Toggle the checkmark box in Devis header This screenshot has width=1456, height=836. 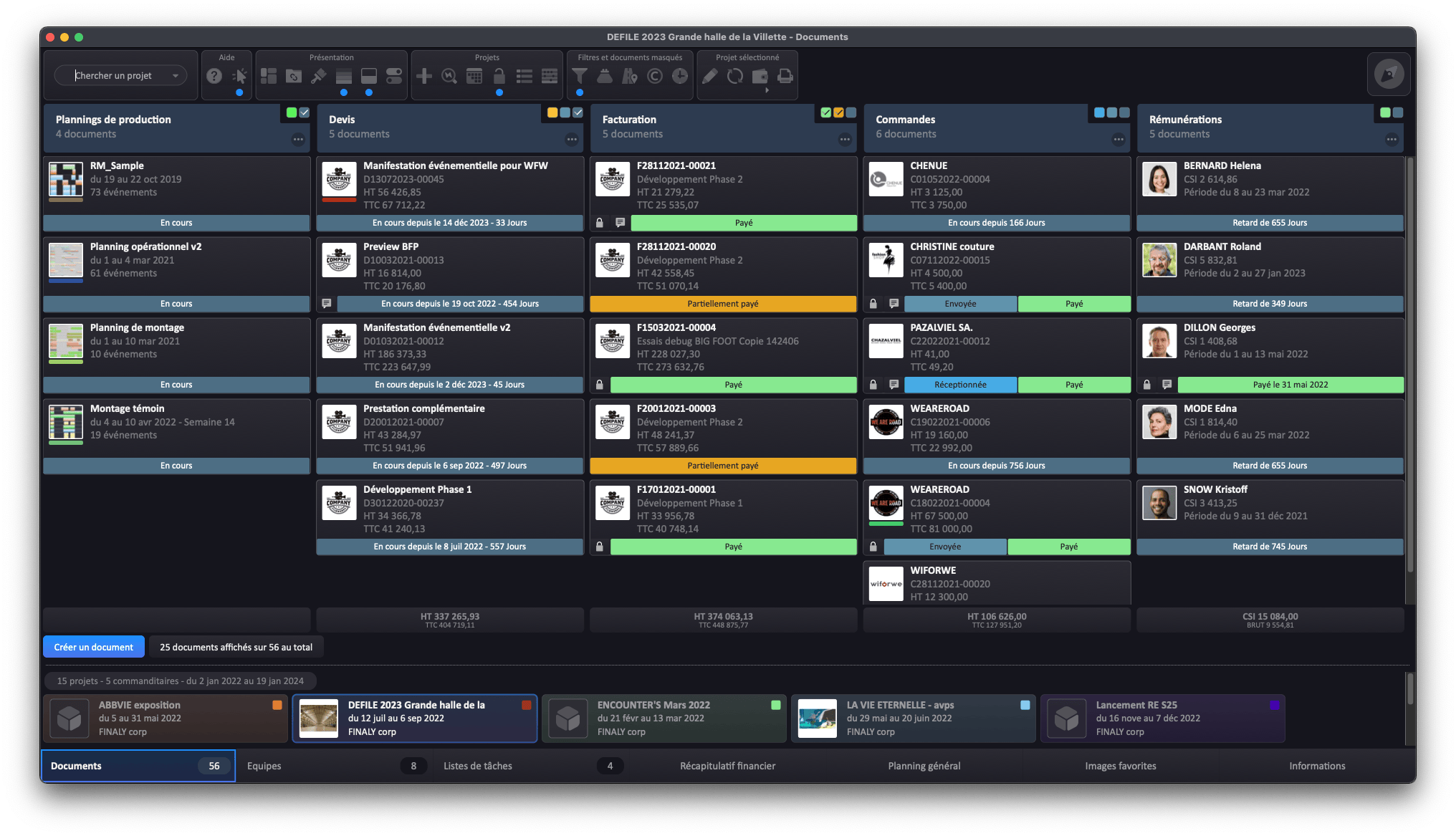tap(578, 112)
